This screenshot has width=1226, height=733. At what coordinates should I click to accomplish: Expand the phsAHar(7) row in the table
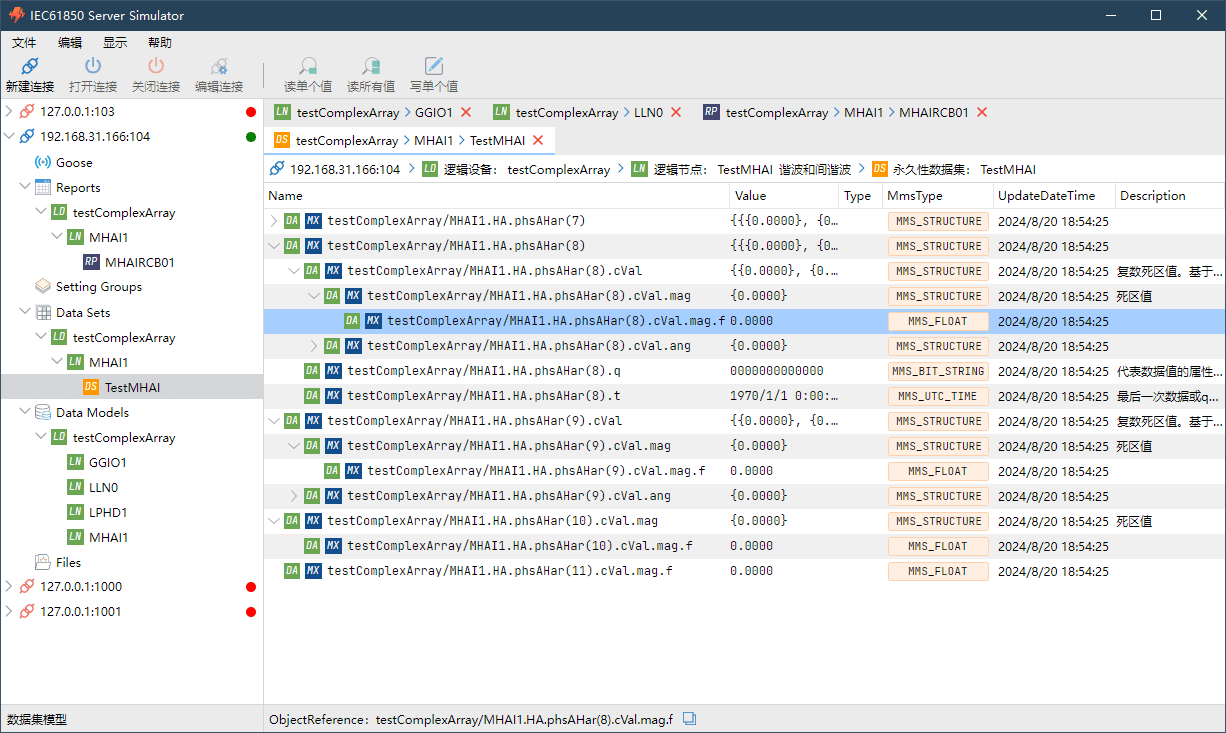tap(275, 221)
